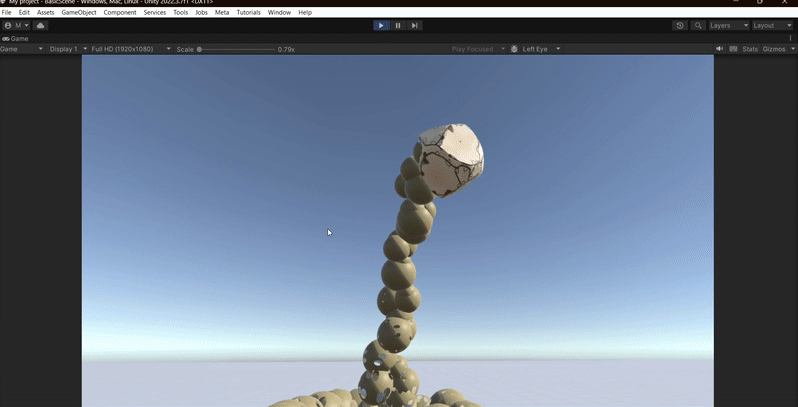Toggle Gizmos in the Game view
This screenshot has width=798, height=407.
pyautogui.click(x=774, y=49)
